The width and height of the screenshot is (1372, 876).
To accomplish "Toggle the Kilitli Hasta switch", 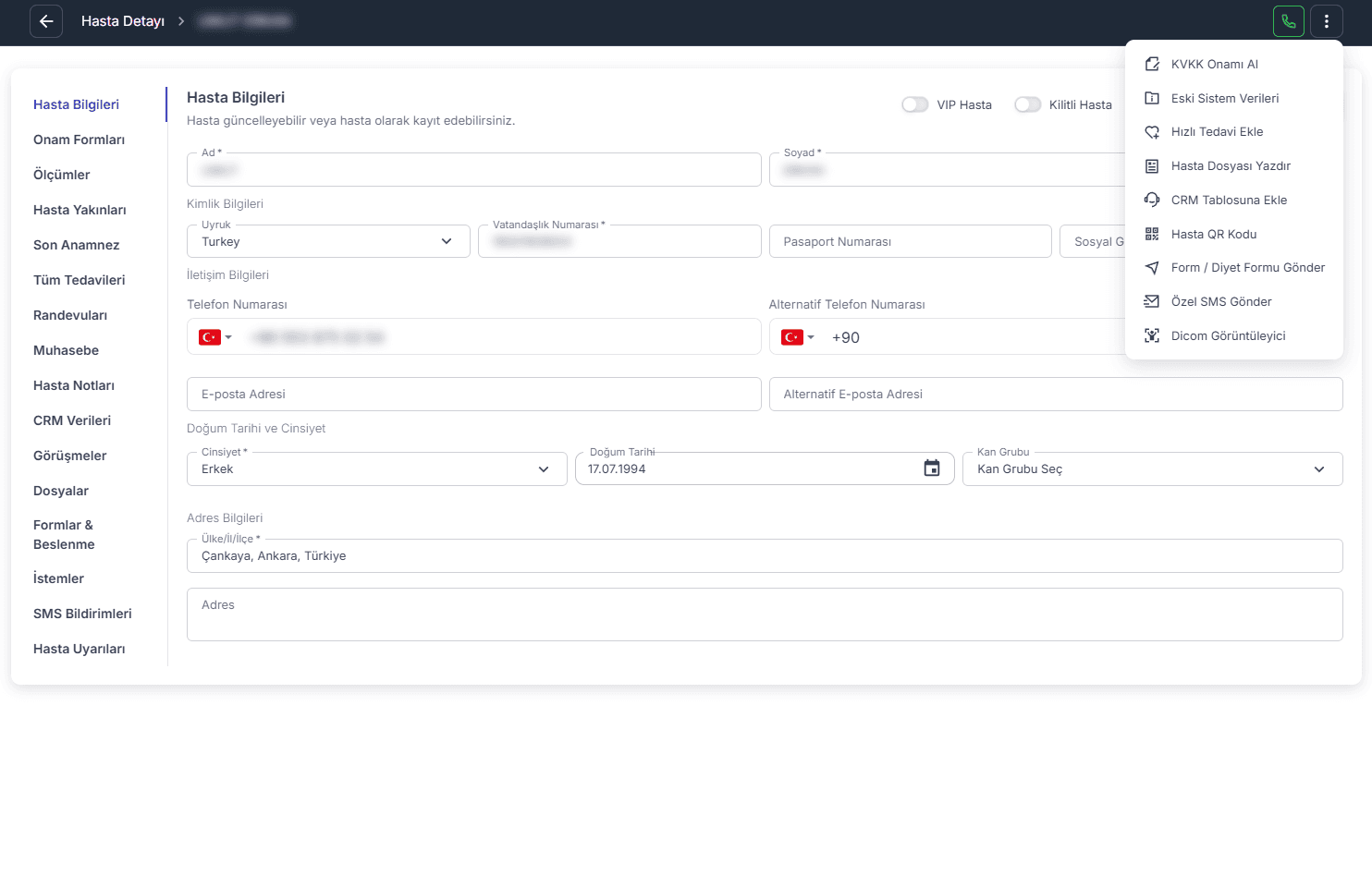I will 1027,104.
